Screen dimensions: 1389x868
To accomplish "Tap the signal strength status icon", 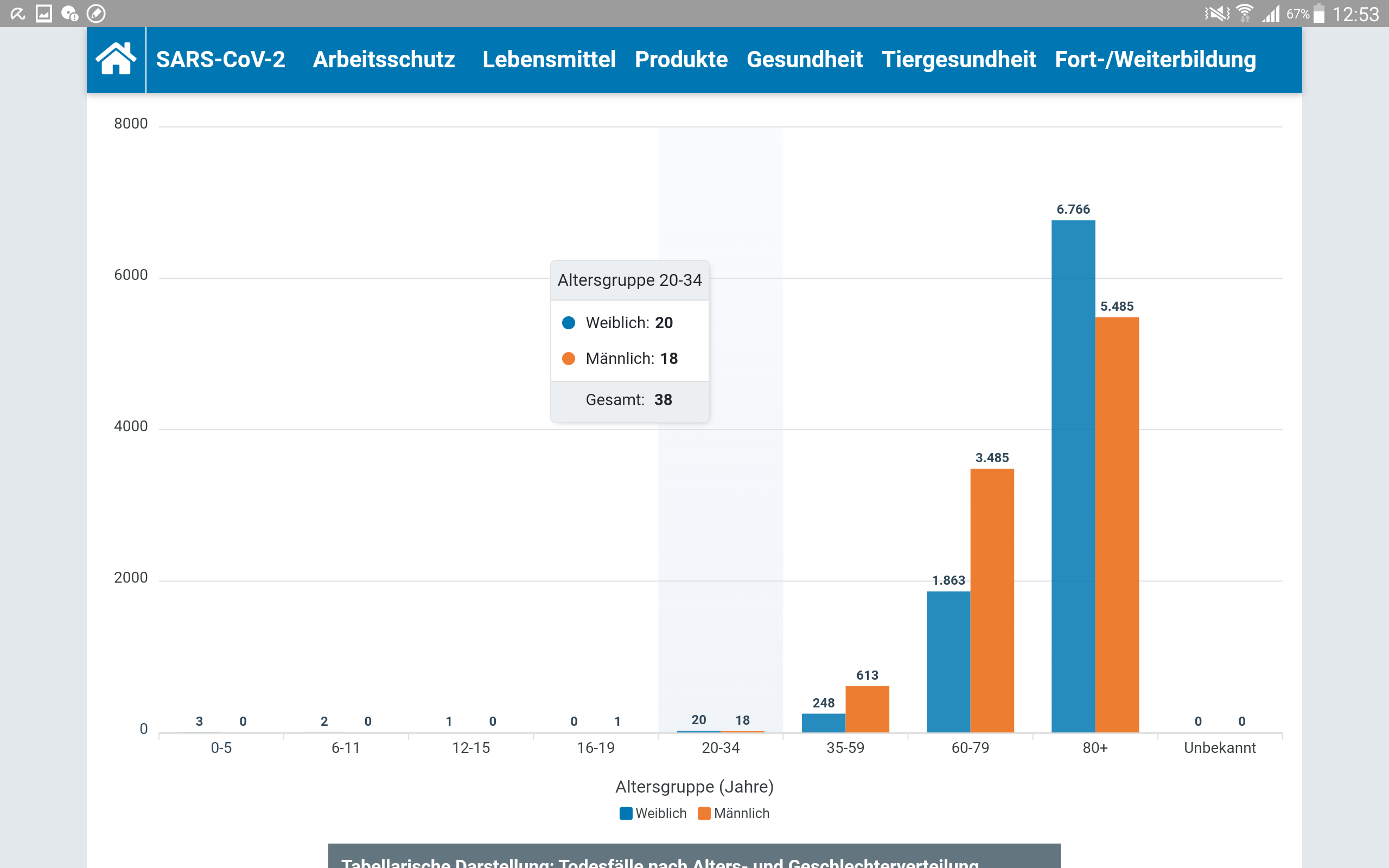I will 1271,13.
